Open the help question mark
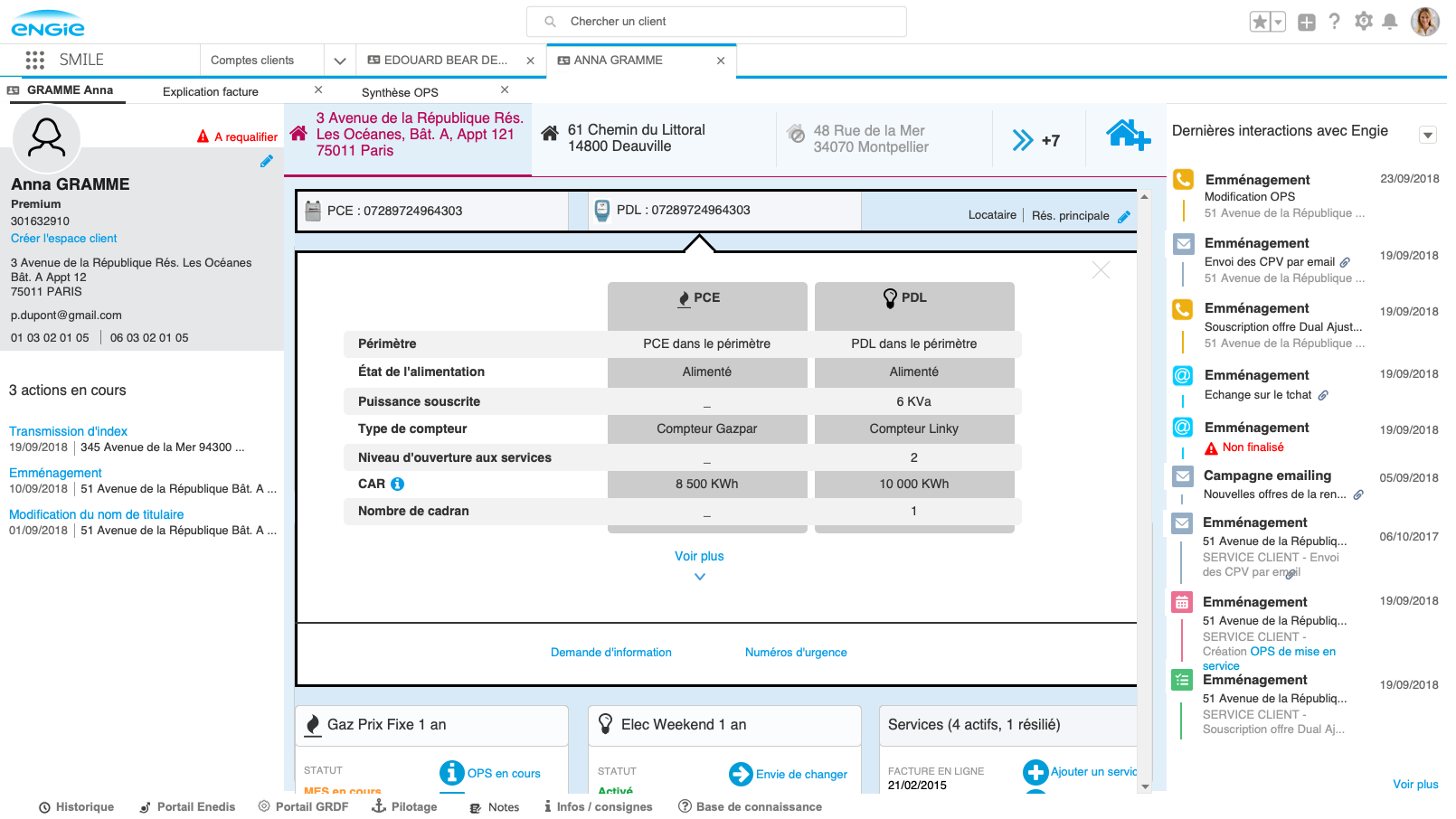This screenshot has height=819, width=1456. click(1335, 22)
